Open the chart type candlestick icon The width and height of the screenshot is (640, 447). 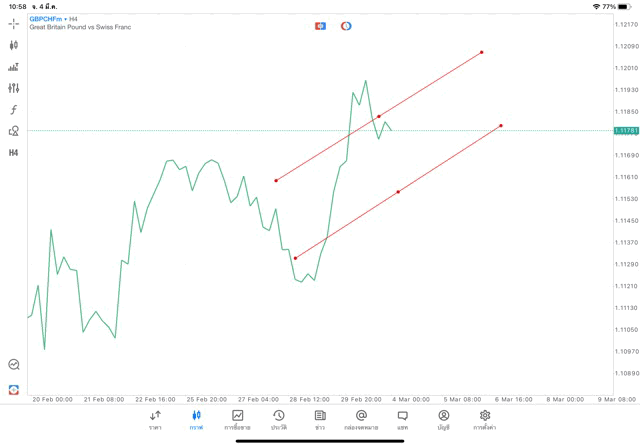[x=13, y=45]
